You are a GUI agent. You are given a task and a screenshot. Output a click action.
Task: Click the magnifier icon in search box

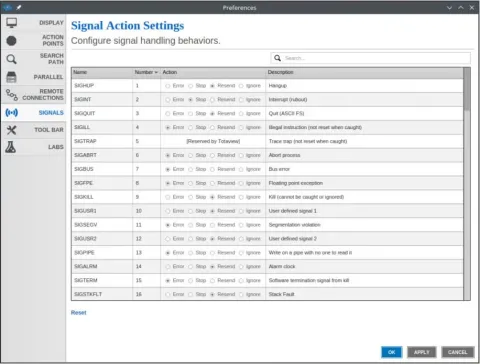pyautogui.click(x=277, y=58)
